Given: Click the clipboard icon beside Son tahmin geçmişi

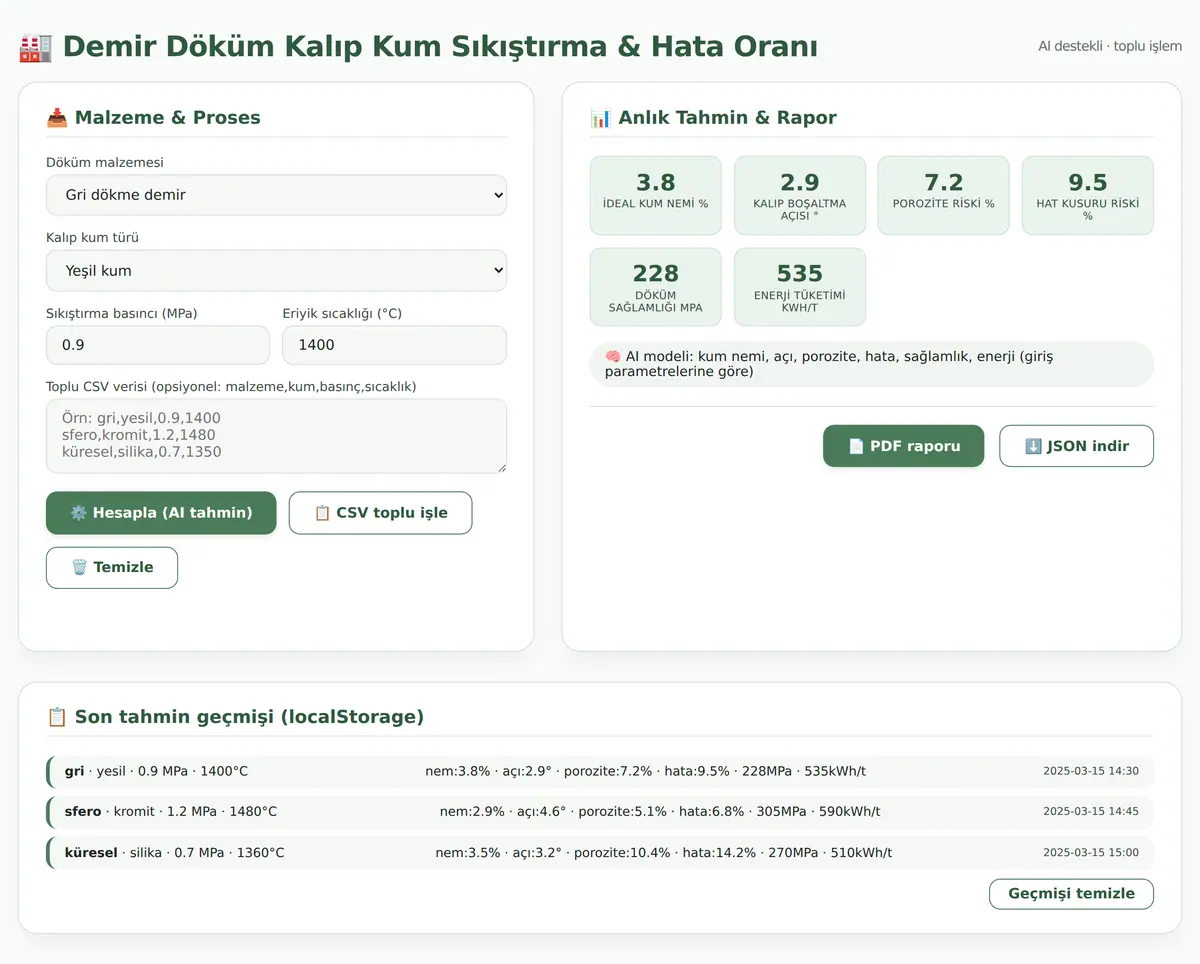Looking at the screenshot, I should pyautogui.click(x=57, y=717).
